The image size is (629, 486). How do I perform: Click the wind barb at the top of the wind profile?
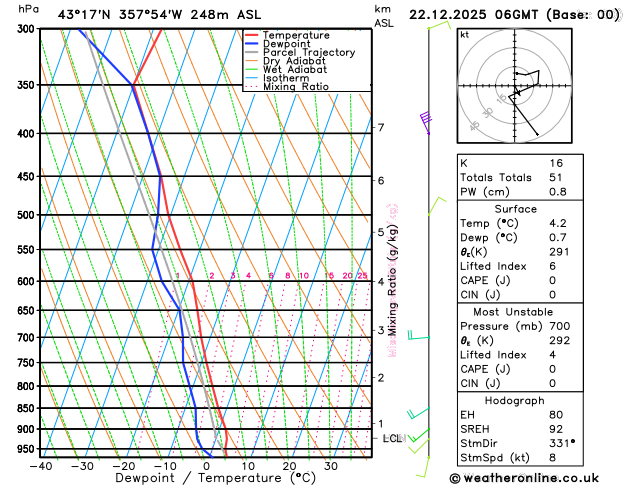click(x=440, y=25)
